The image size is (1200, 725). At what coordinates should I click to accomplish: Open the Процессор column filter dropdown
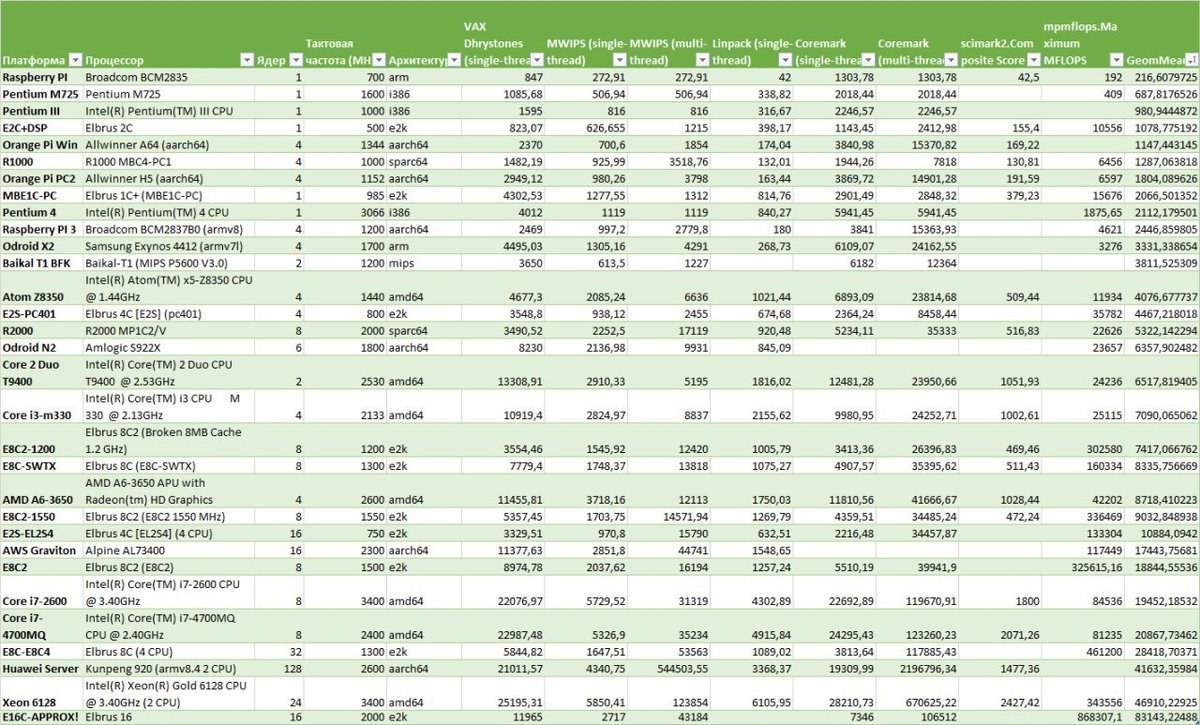[245, 61]
